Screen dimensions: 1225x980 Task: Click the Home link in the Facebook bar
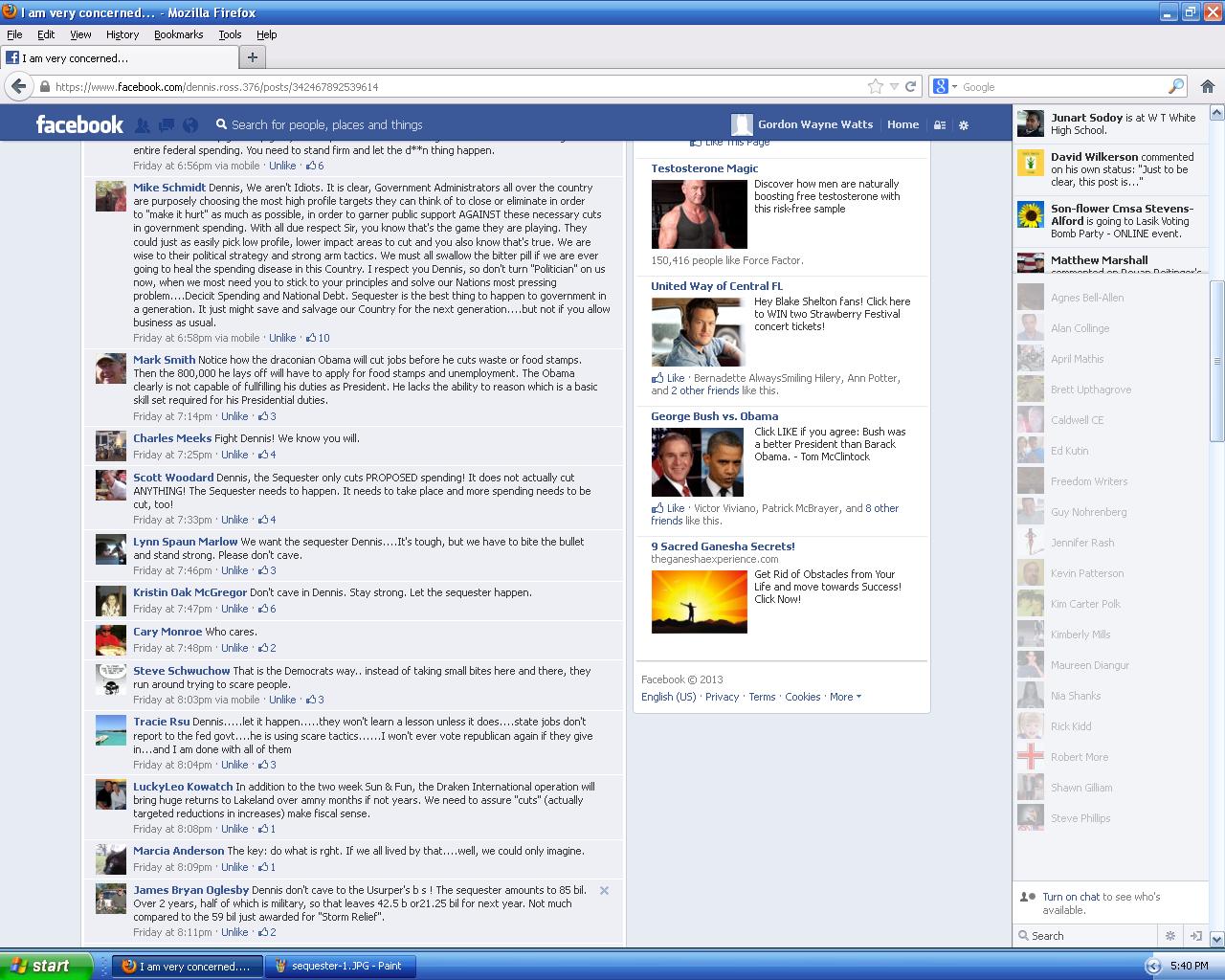[x=902, y=124]
